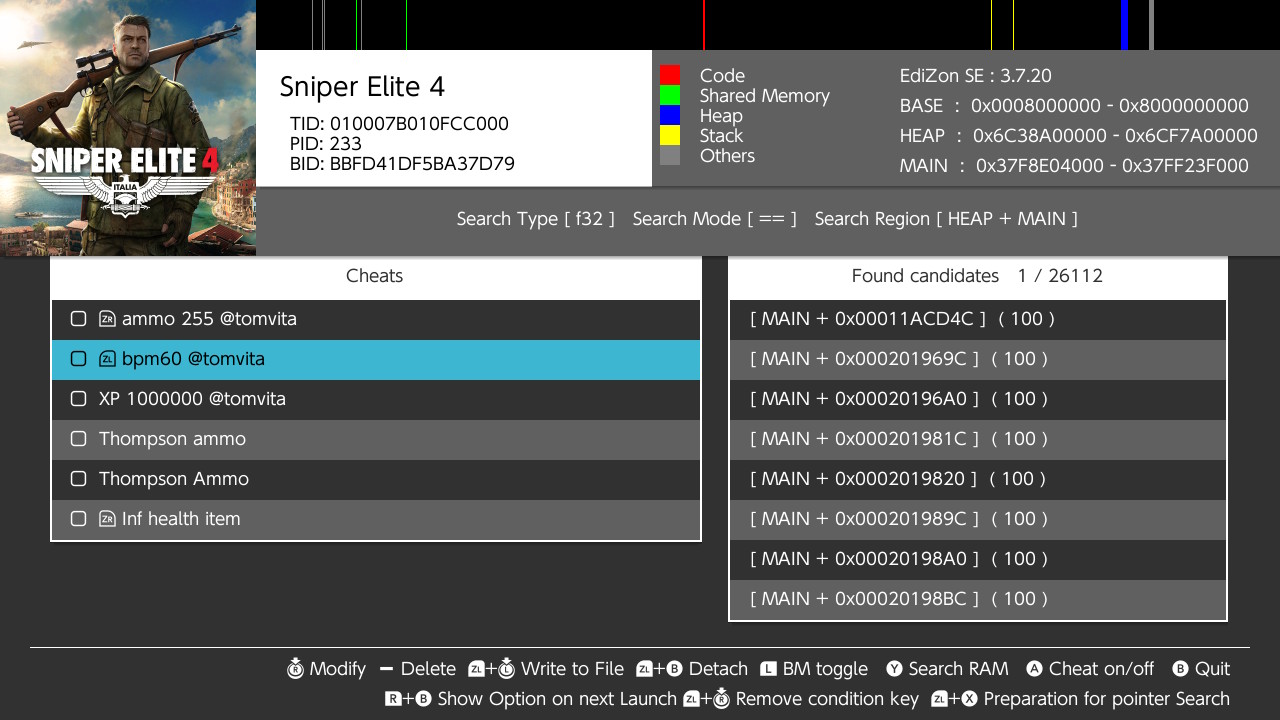Click the Found candidates panel header

click(x=978, y=276)
